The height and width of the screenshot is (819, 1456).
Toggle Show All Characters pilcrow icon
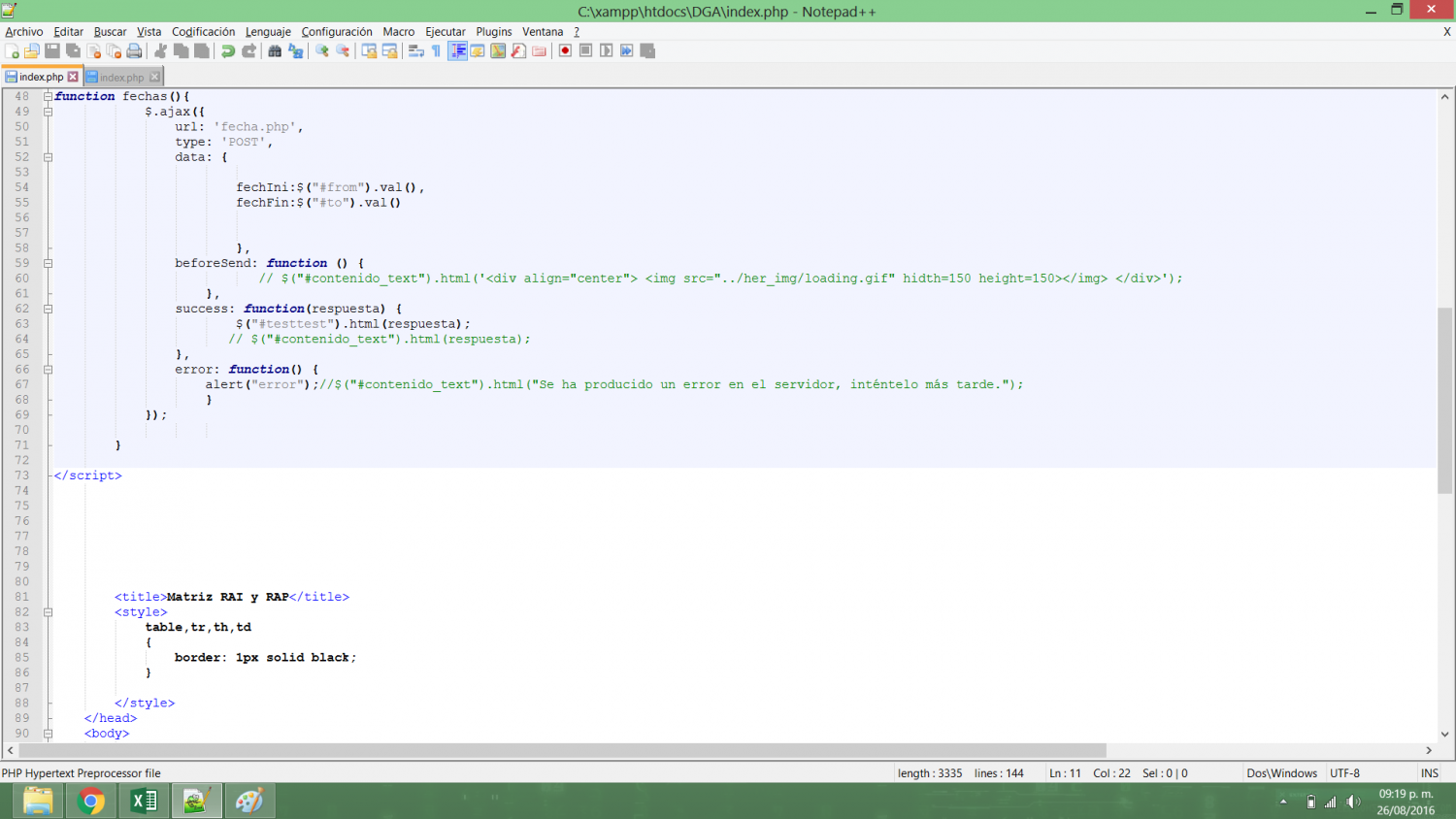(x=436, y=50)
